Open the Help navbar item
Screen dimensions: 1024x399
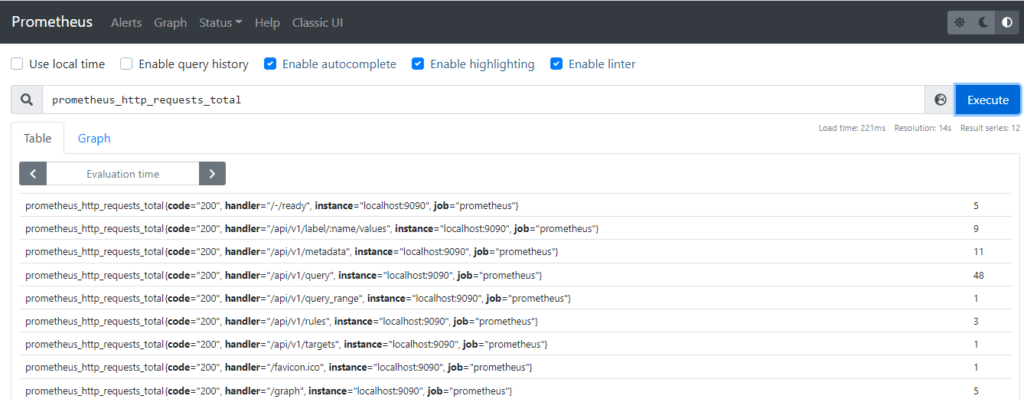[x=267, y=23]
